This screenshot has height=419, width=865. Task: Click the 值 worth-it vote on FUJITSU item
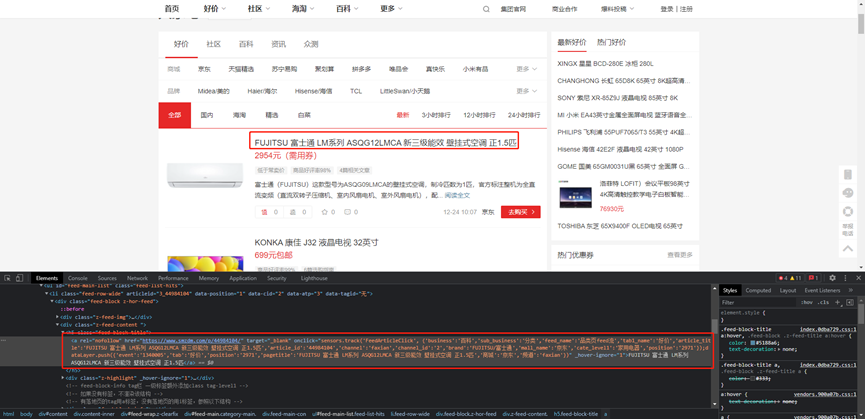(x=269, y=212)
